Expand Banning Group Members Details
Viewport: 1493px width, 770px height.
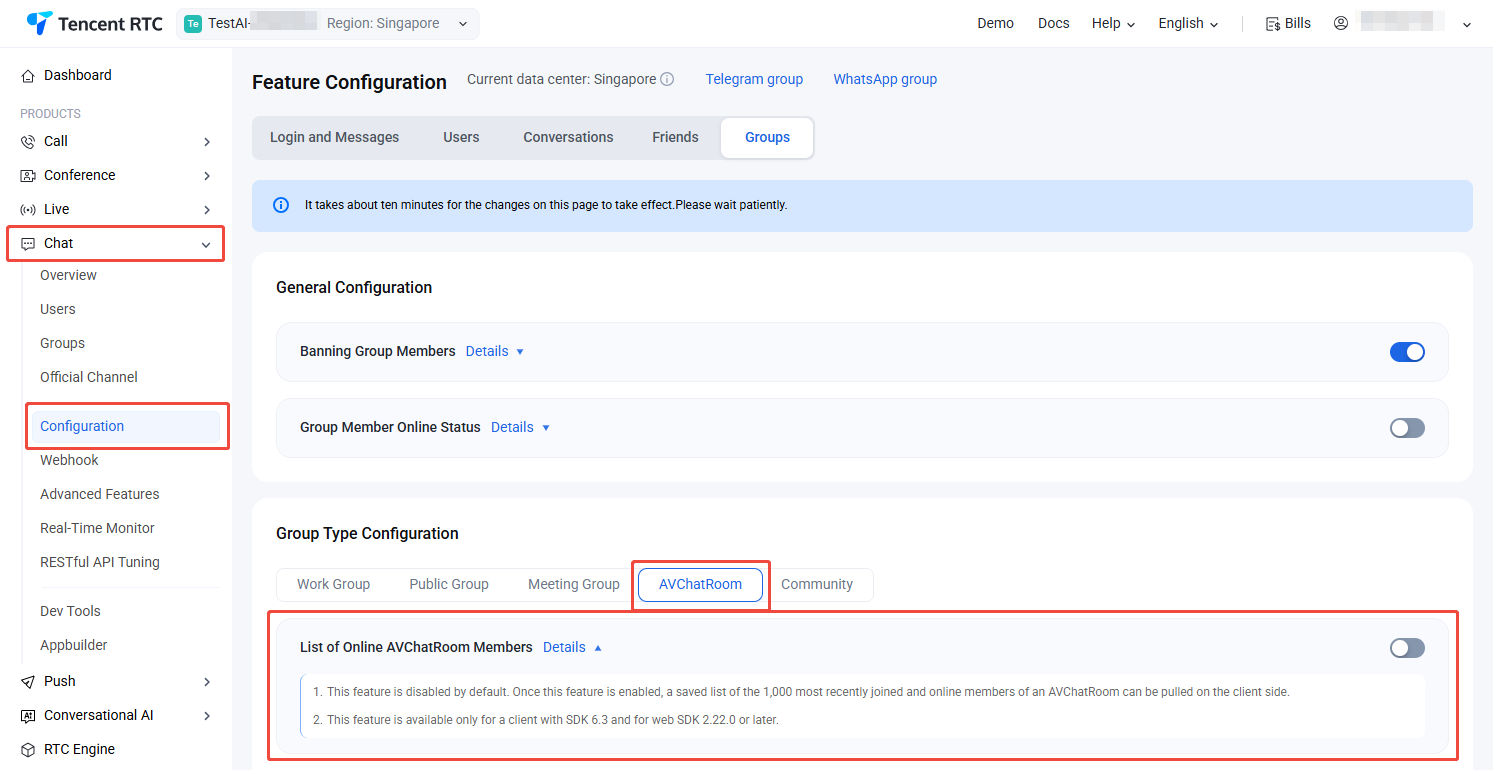tap(495, 352)
